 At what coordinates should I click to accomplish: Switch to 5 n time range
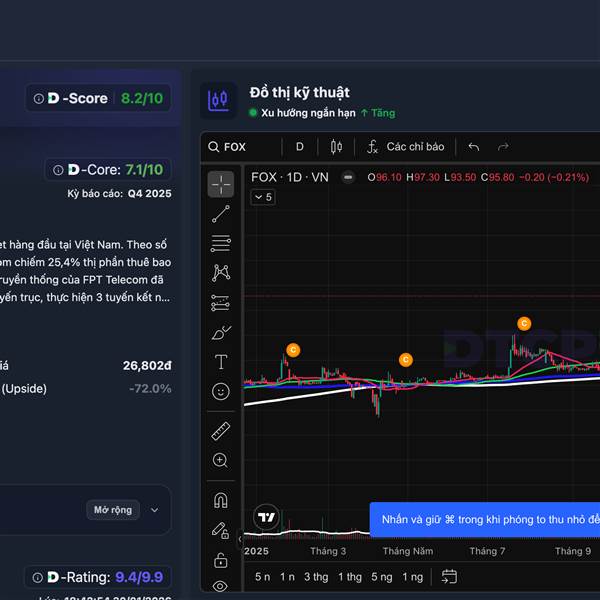(262, 577)
